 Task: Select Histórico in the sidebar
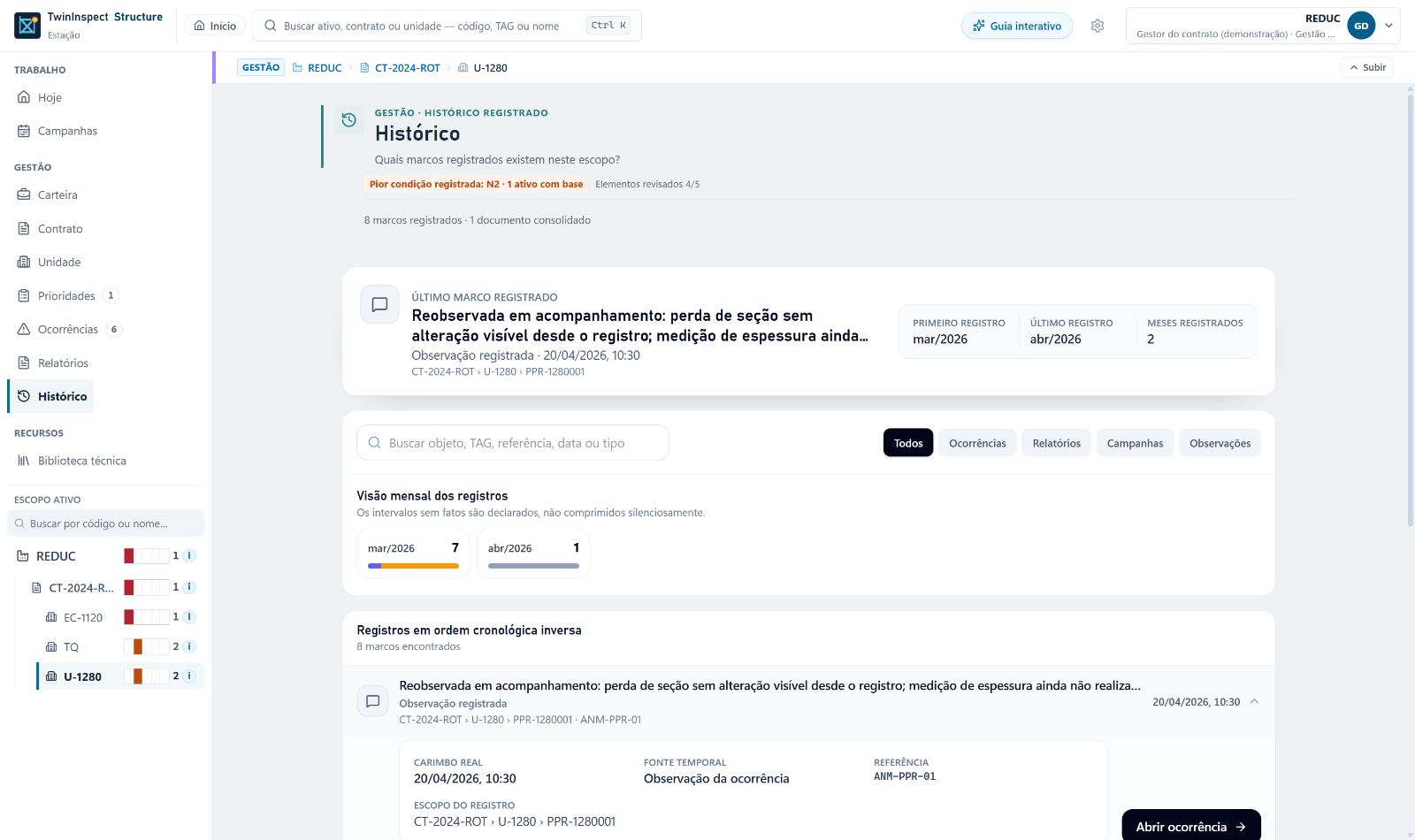(x=51, y=396)
